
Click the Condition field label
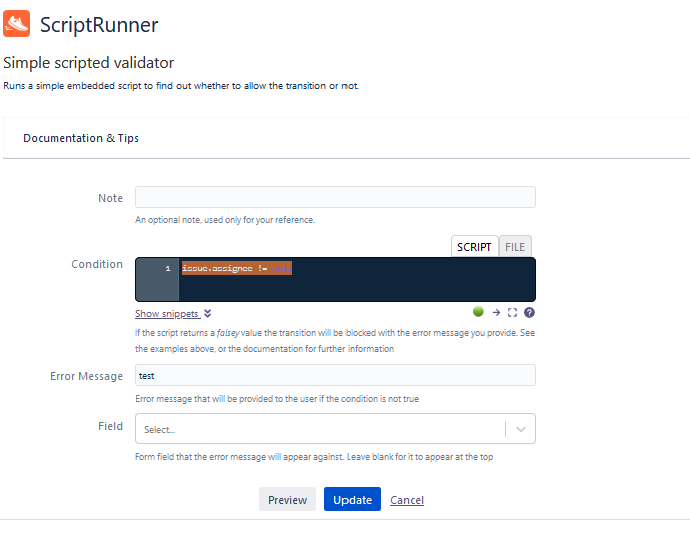coord(97,264)
